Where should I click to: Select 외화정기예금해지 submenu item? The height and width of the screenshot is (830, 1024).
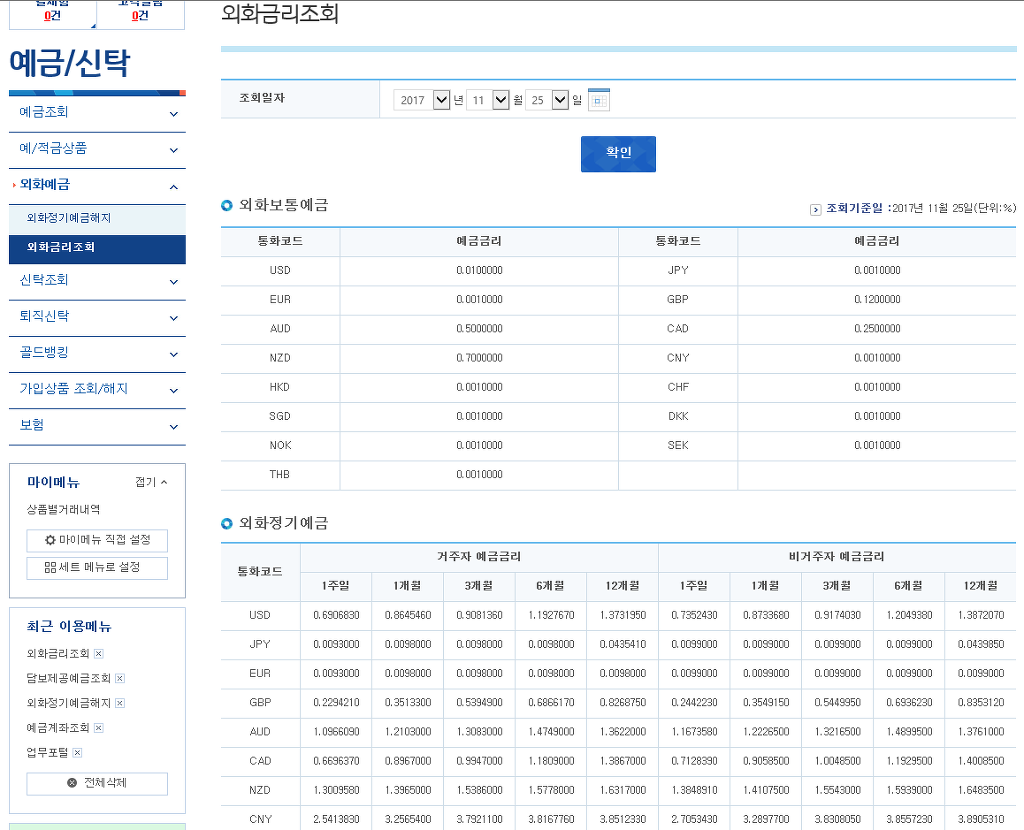click(x=69, y=218)
